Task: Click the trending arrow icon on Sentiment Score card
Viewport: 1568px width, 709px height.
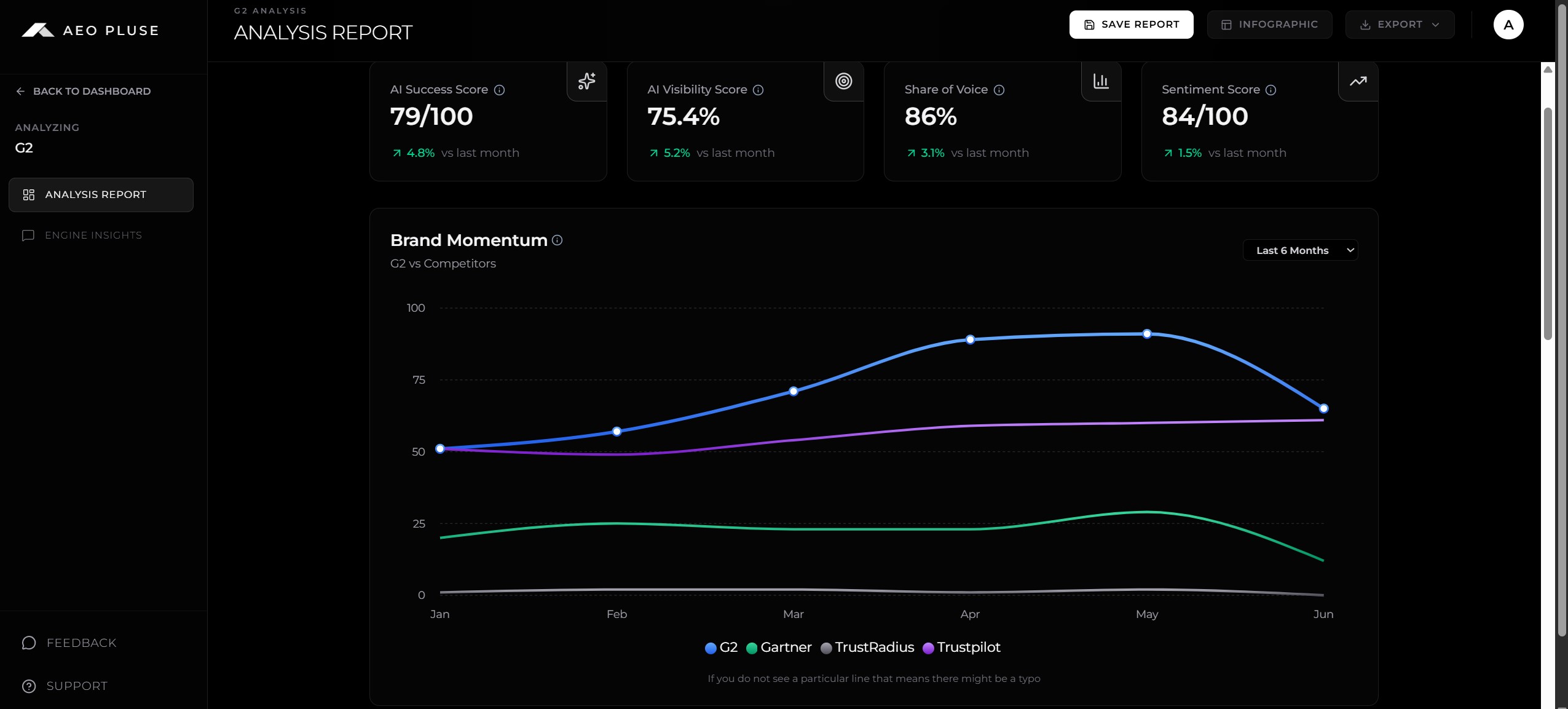Action: pos(1358,81)
